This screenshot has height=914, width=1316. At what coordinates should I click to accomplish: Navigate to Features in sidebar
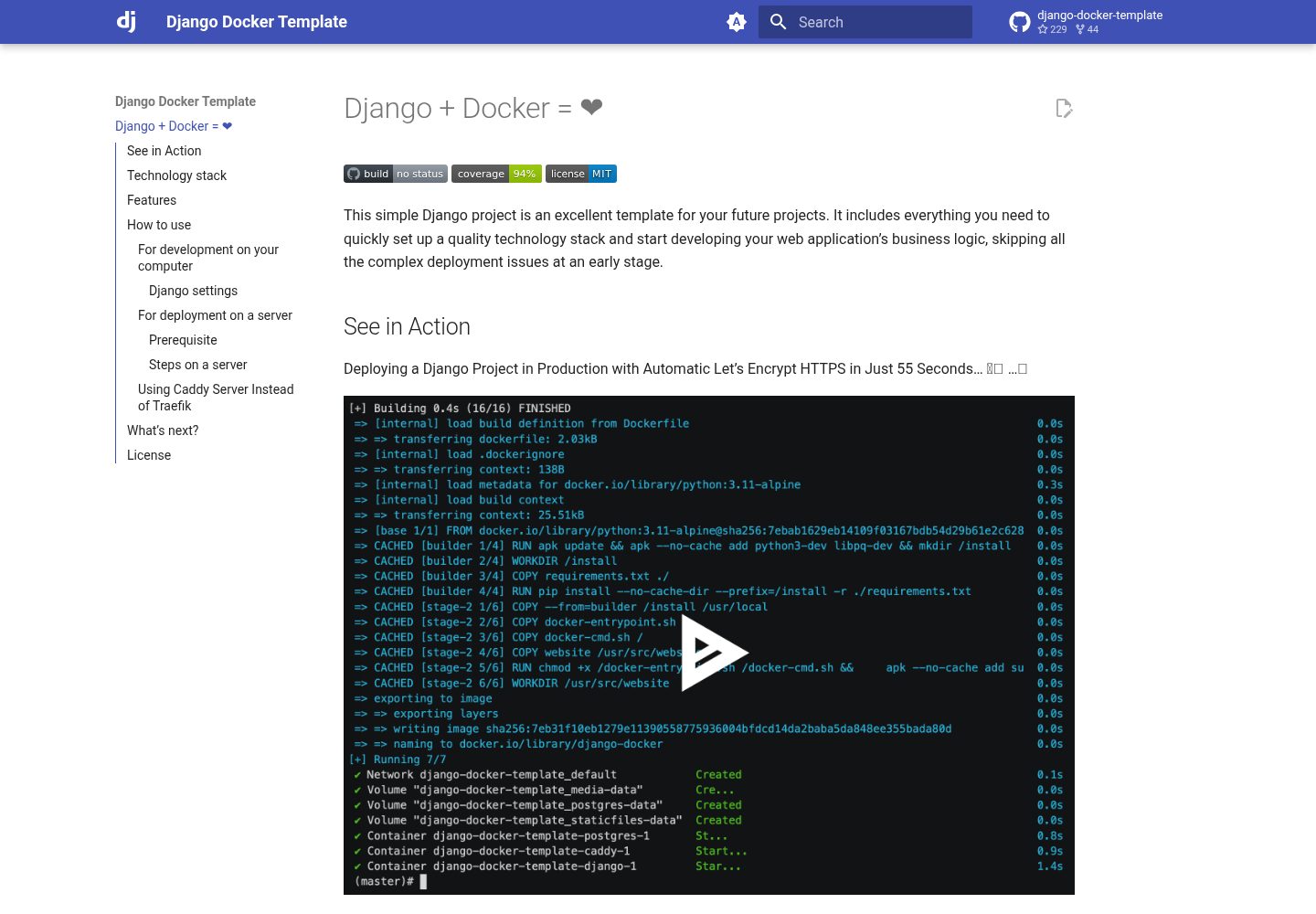pyautogui.click(x=152, y=200)
